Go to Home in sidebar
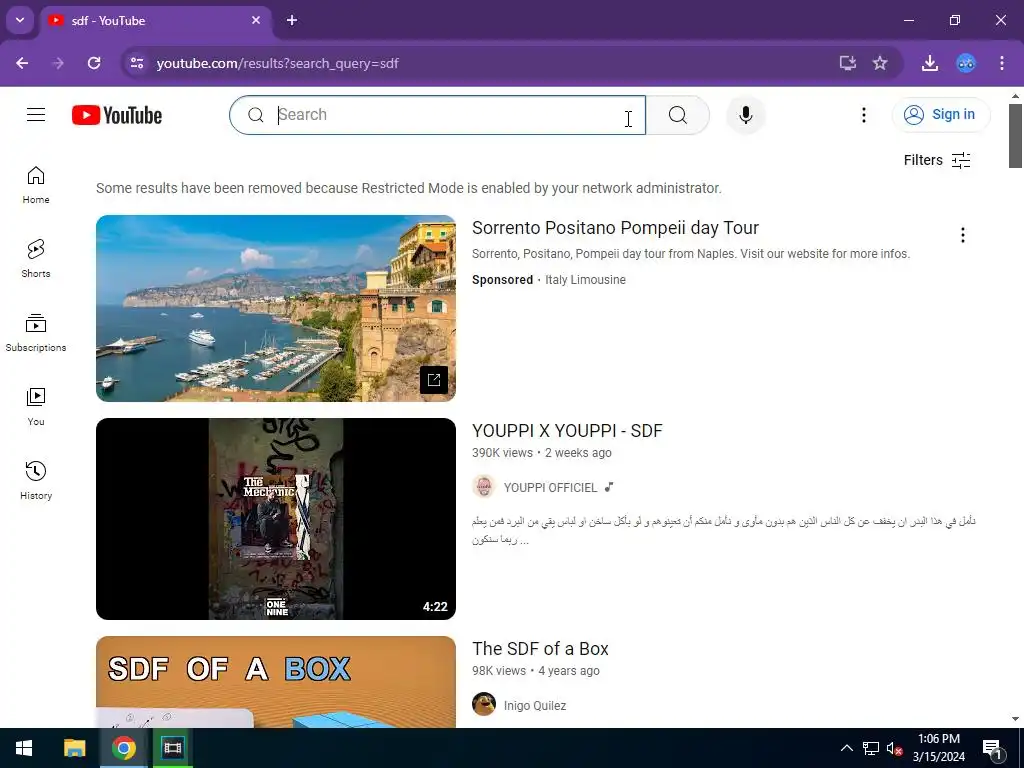Viewport: 1024px width, 768px height. (36, 185)
